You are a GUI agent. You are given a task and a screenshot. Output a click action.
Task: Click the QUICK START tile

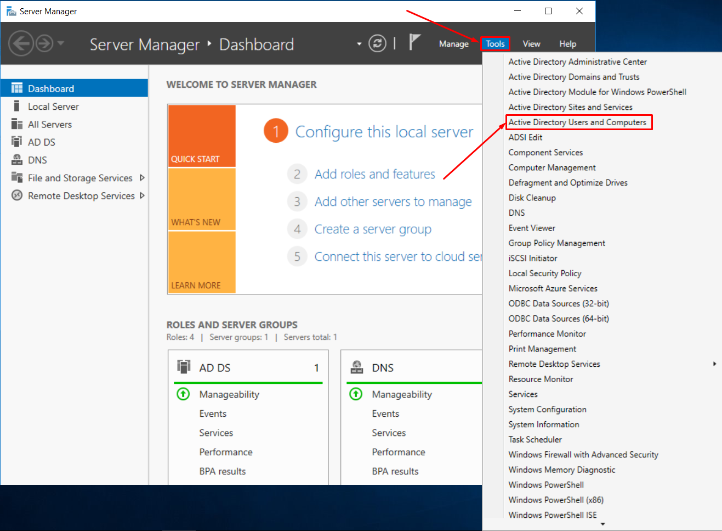202,136
